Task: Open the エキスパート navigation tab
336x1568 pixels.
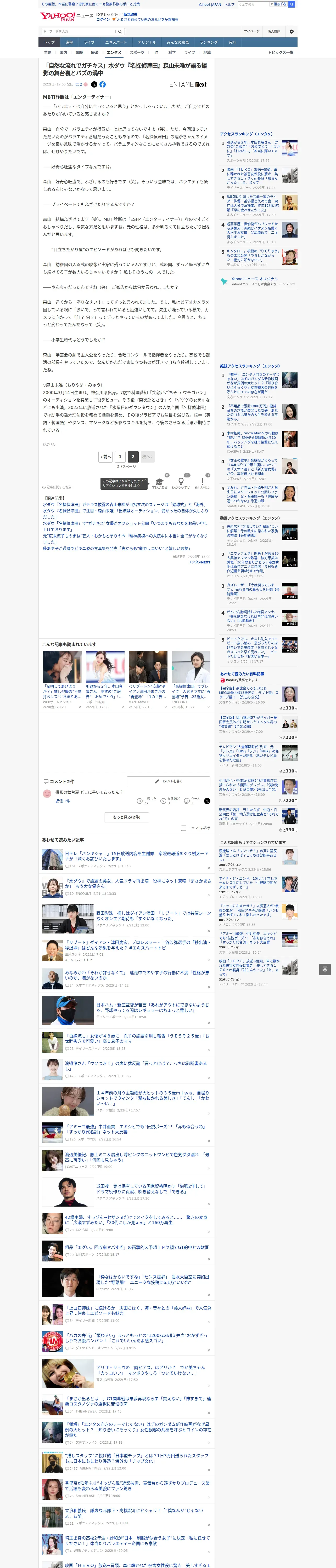Action: [x=116, y=43]
